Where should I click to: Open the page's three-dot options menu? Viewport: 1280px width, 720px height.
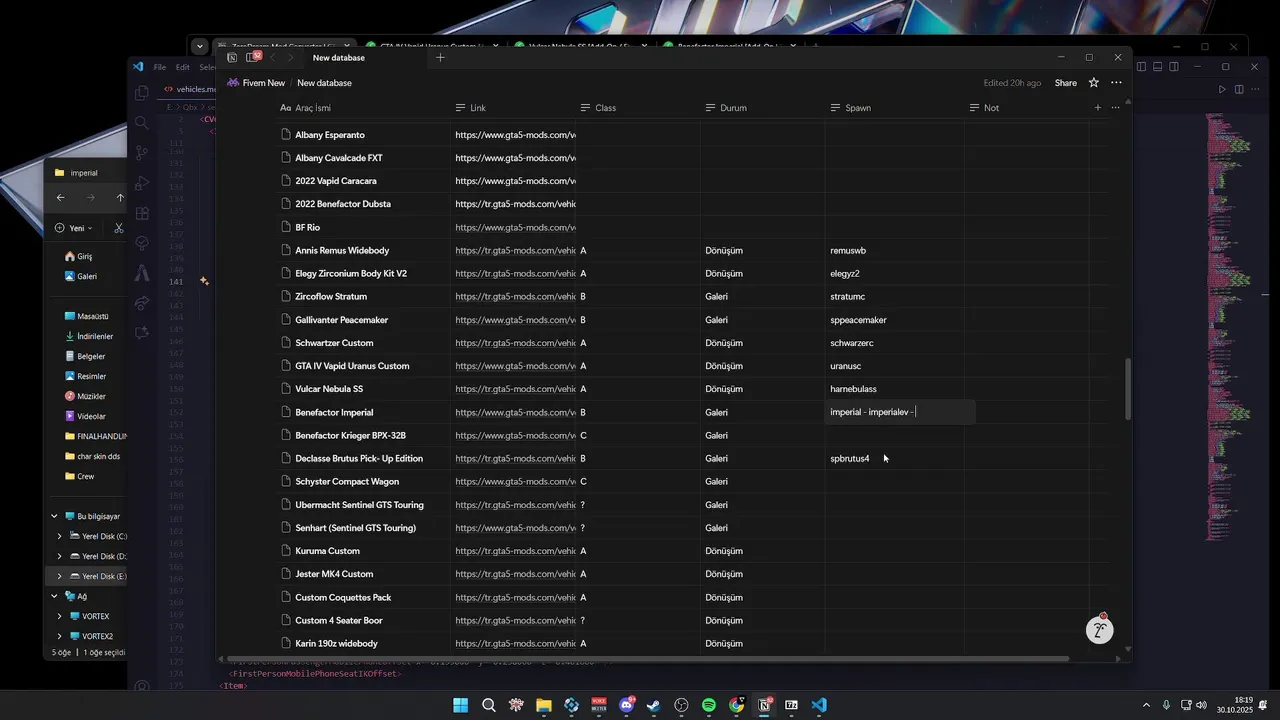pos(1116,83)
